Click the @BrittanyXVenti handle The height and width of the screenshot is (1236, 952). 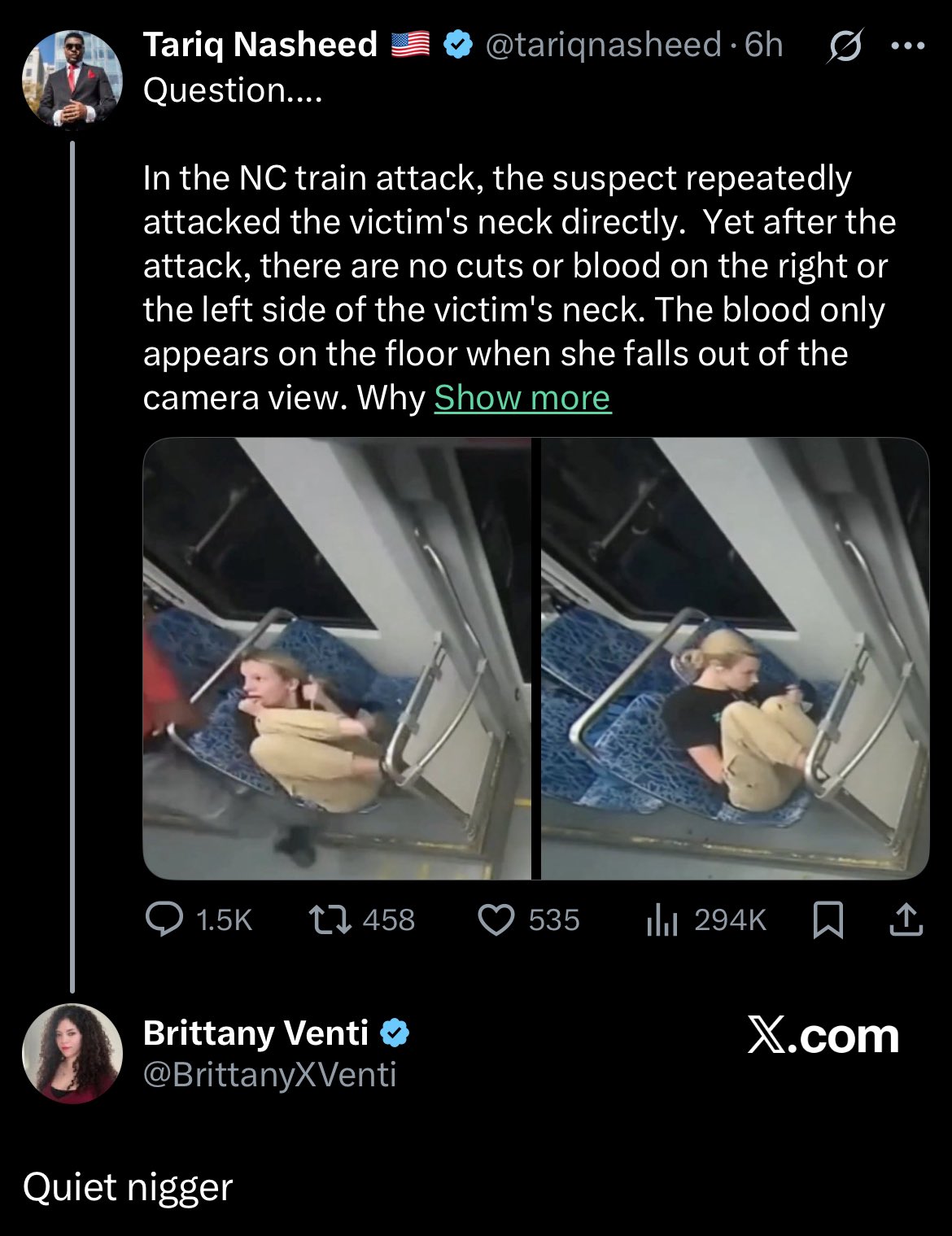click(269, 1075)
